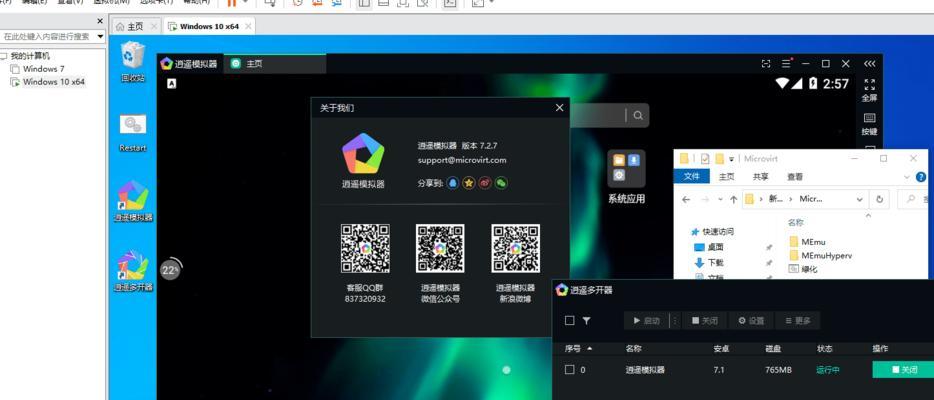Click the VMware library search input field
Image resolution: width=934 pixels, height=400 pixels.
point(48,36)
